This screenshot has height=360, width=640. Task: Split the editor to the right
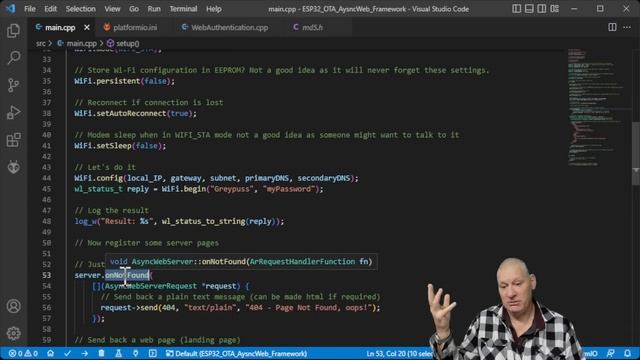click(612, 27)
